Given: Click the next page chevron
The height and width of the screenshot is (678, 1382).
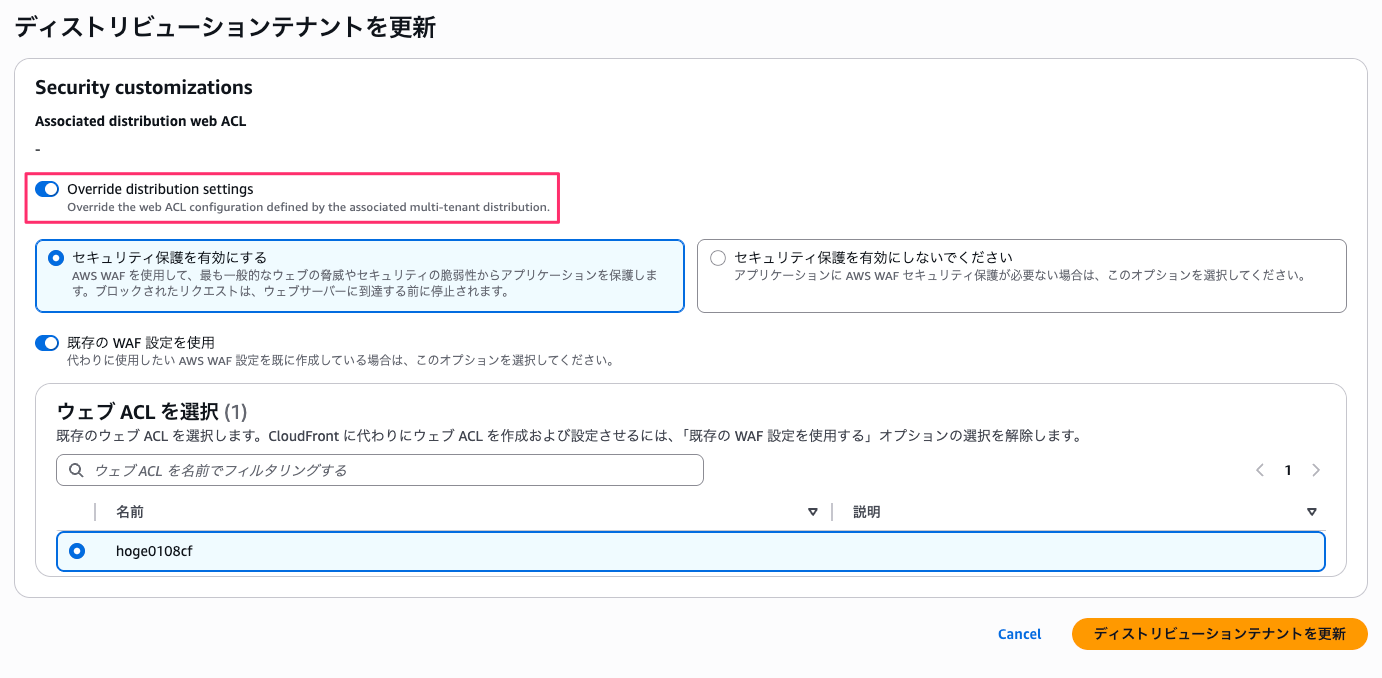Looking at the screenshot, I should (1316, 470).
